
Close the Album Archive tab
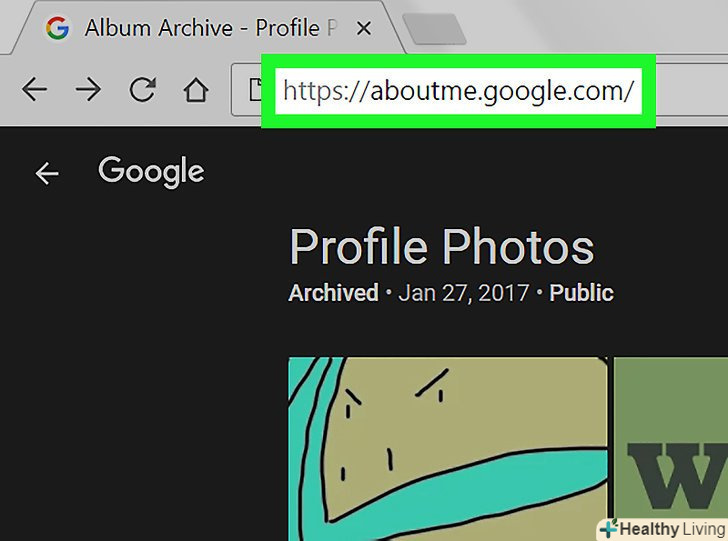[x=363, y=29]
